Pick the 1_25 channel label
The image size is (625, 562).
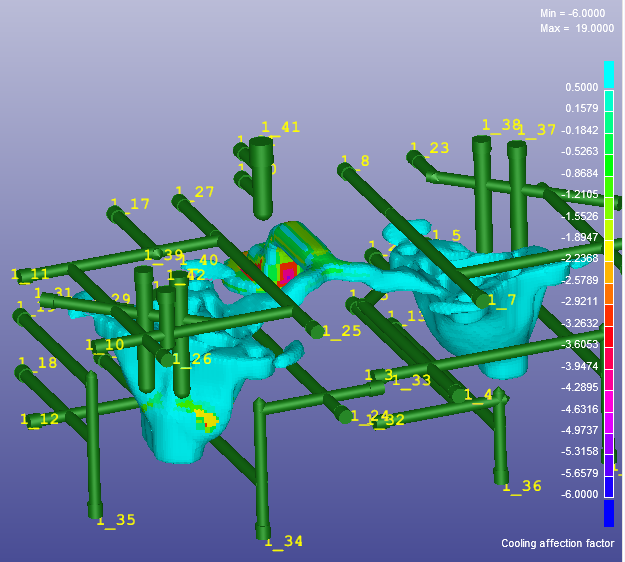341,331
